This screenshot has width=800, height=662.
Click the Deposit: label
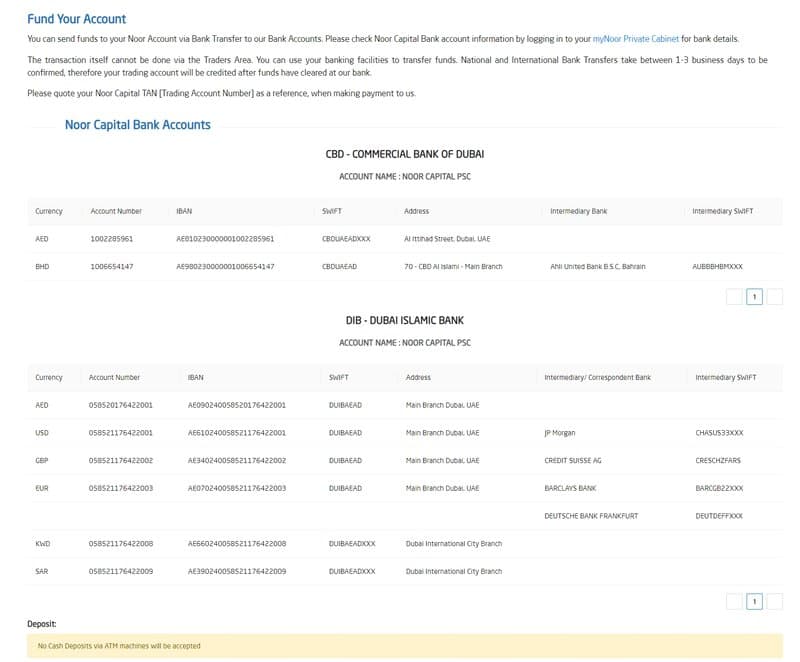42,624
